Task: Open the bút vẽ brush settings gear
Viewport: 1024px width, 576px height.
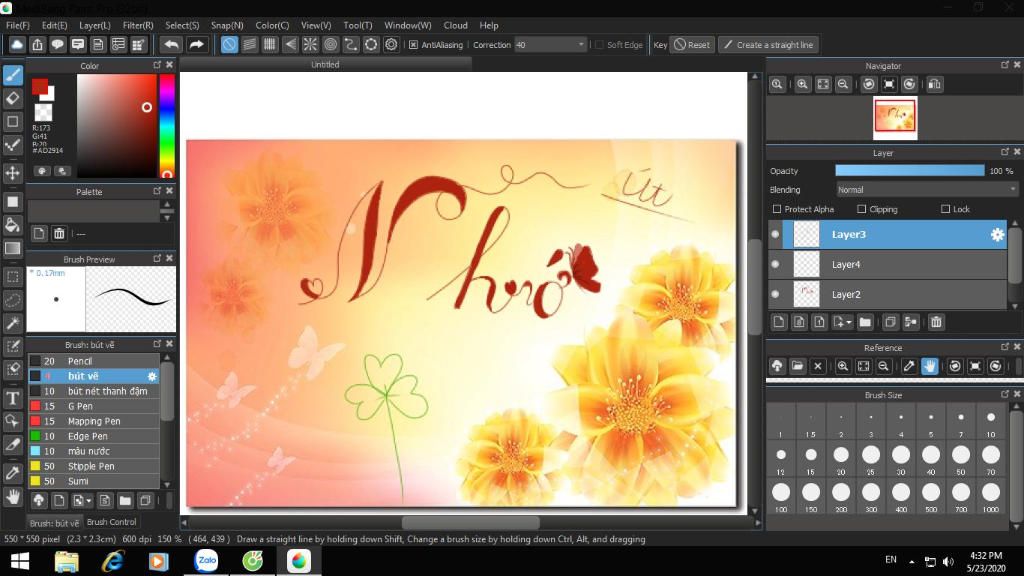Action: pos(152,376)
